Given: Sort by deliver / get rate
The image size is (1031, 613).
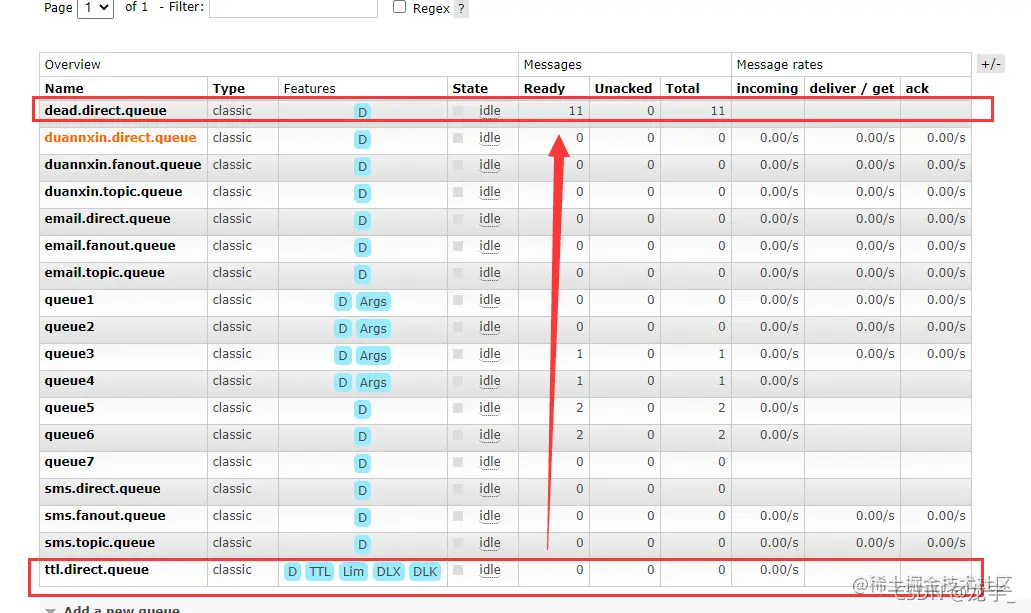Looking at the screenshot, I should (851, 88).
